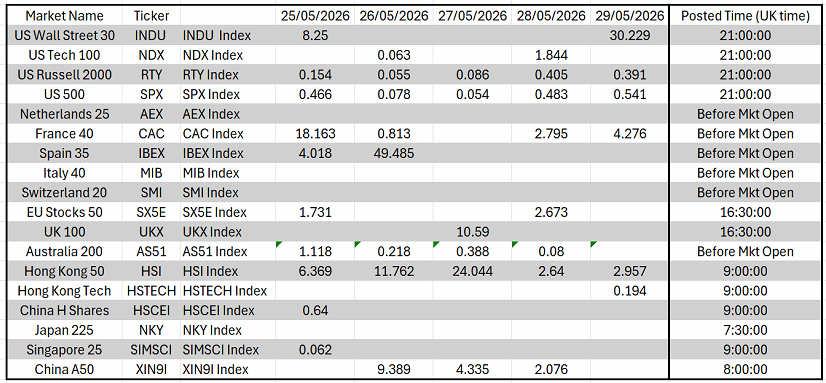Screen dimensions: 826x383
Task: Click the 2.076 value in XIN9I row
Action: tap(551, 369)
